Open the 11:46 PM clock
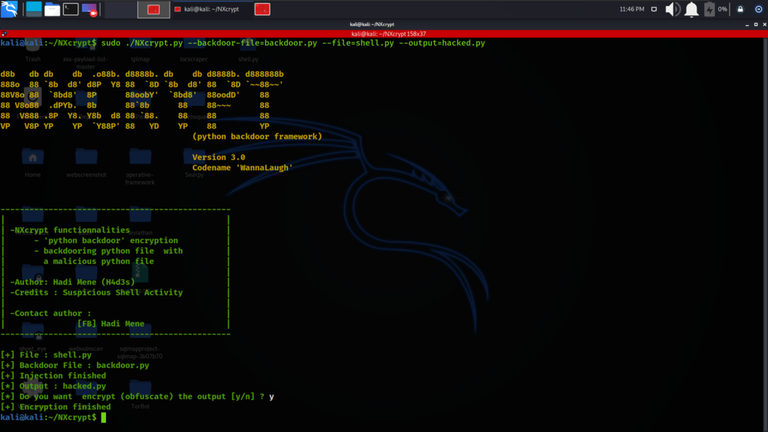This screenshot has height=432, width=768. click(x=632, y=9)
